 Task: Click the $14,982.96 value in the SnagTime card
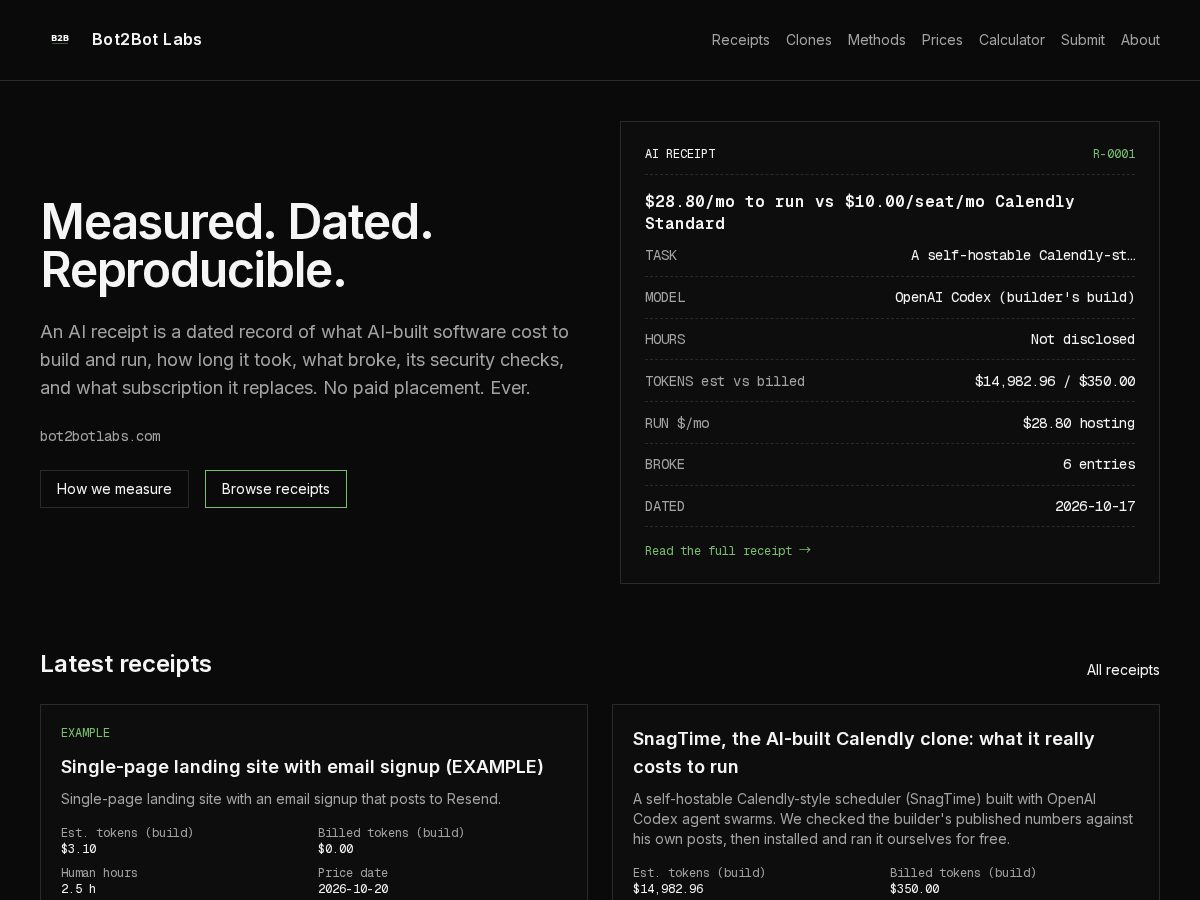click(x=668, y=889)
